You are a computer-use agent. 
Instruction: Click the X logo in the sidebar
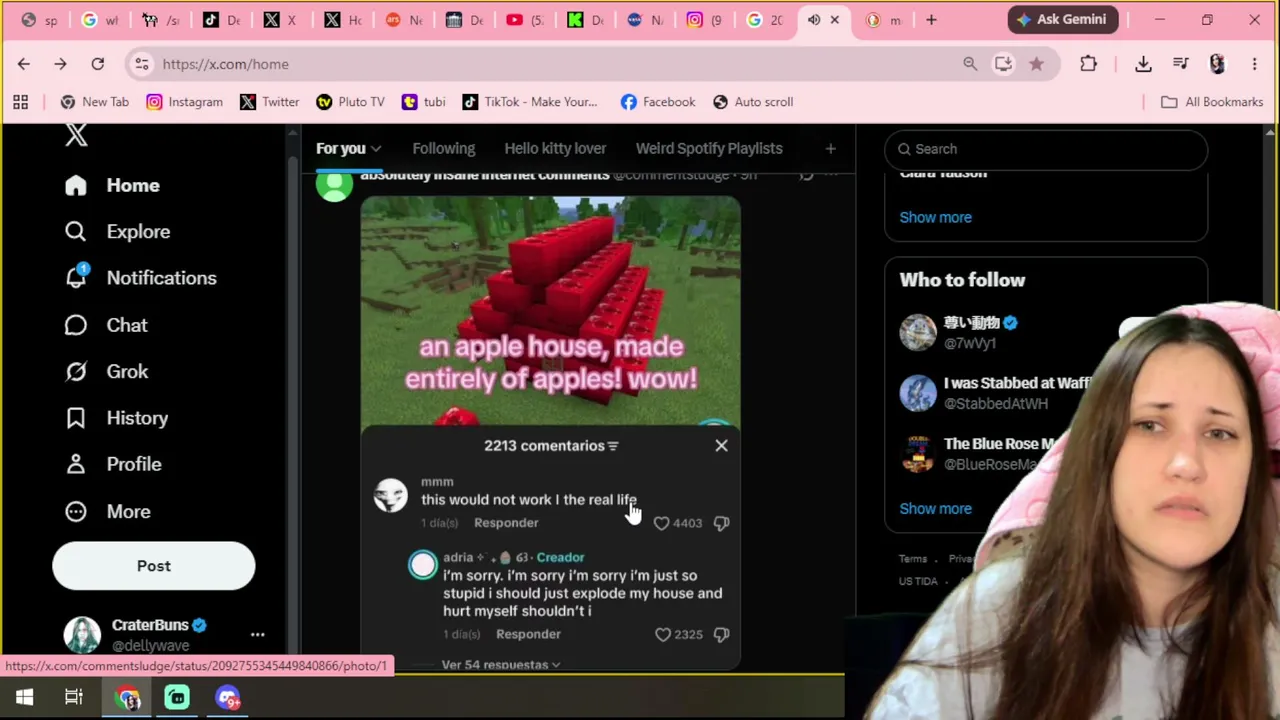click(76, 136)
